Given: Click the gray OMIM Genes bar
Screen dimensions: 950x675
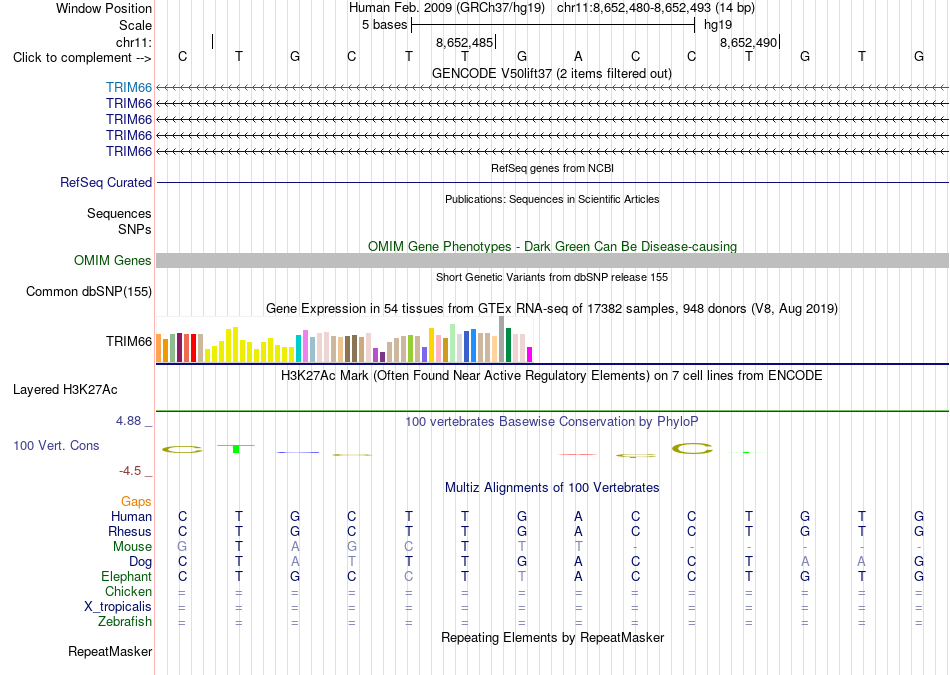Looking at the screenshot, I should pyautogui.click(x=552, y=261).
